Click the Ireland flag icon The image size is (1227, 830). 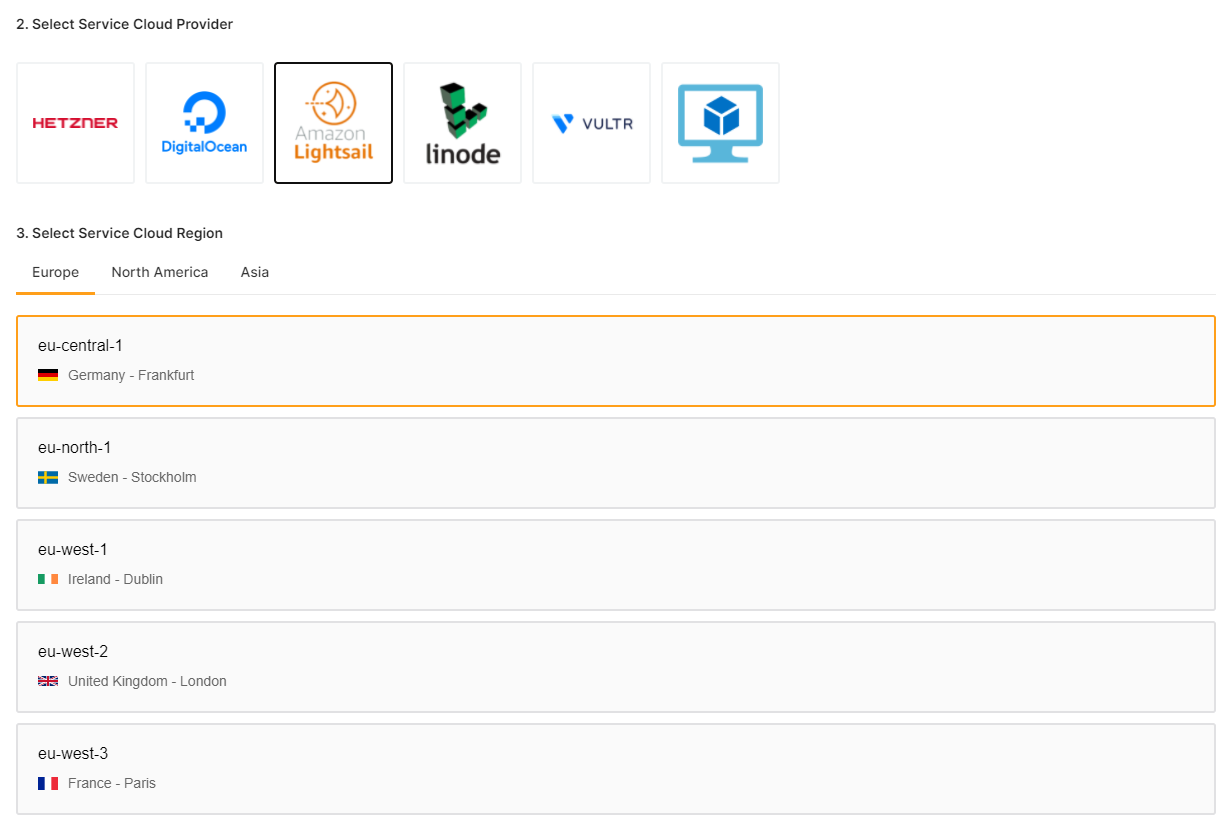[x=48, y=580]
